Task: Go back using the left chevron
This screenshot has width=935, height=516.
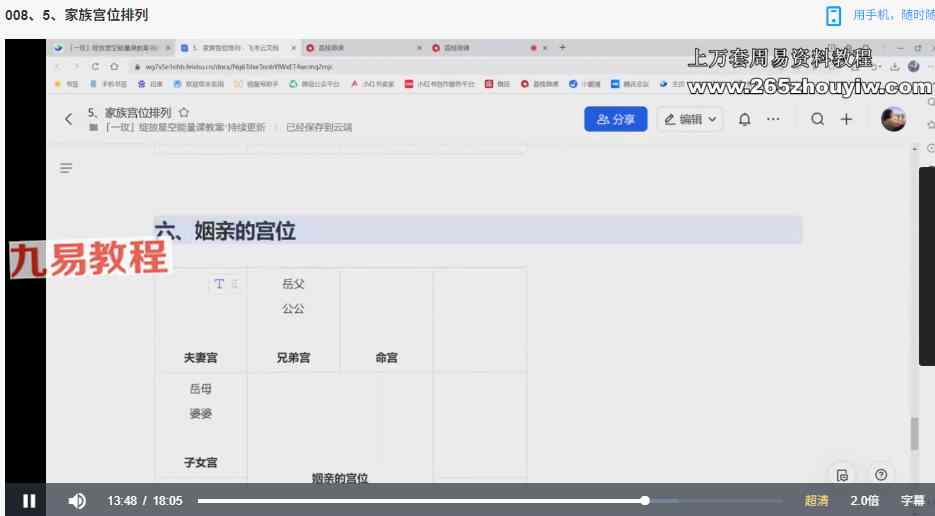Action: [68, 119]
